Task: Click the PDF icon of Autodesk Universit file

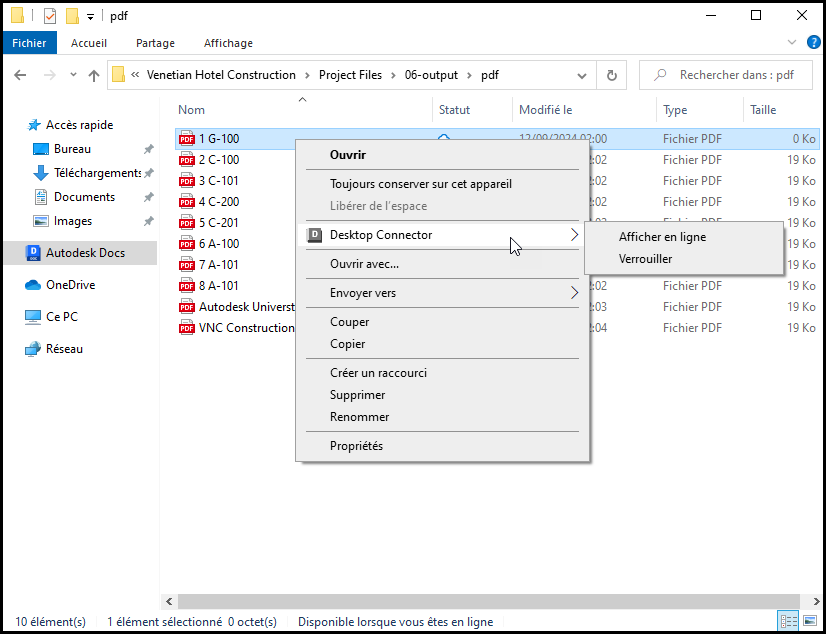Action: click(187, 307)
